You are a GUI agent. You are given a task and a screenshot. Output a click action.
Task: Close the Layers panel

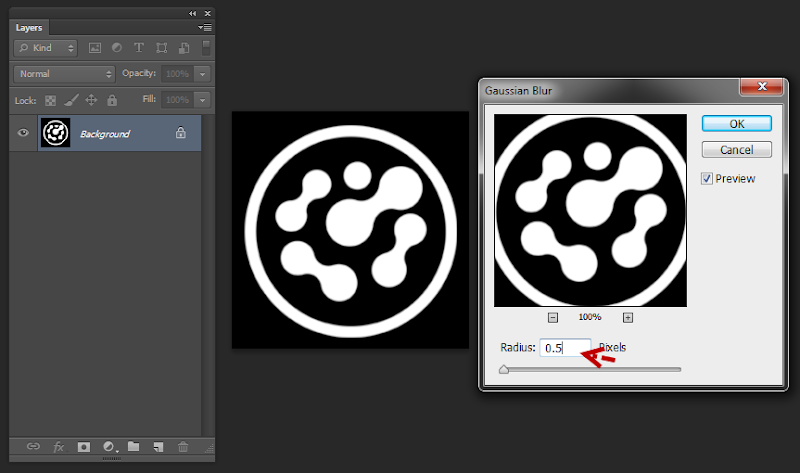[x=208, y=13]
